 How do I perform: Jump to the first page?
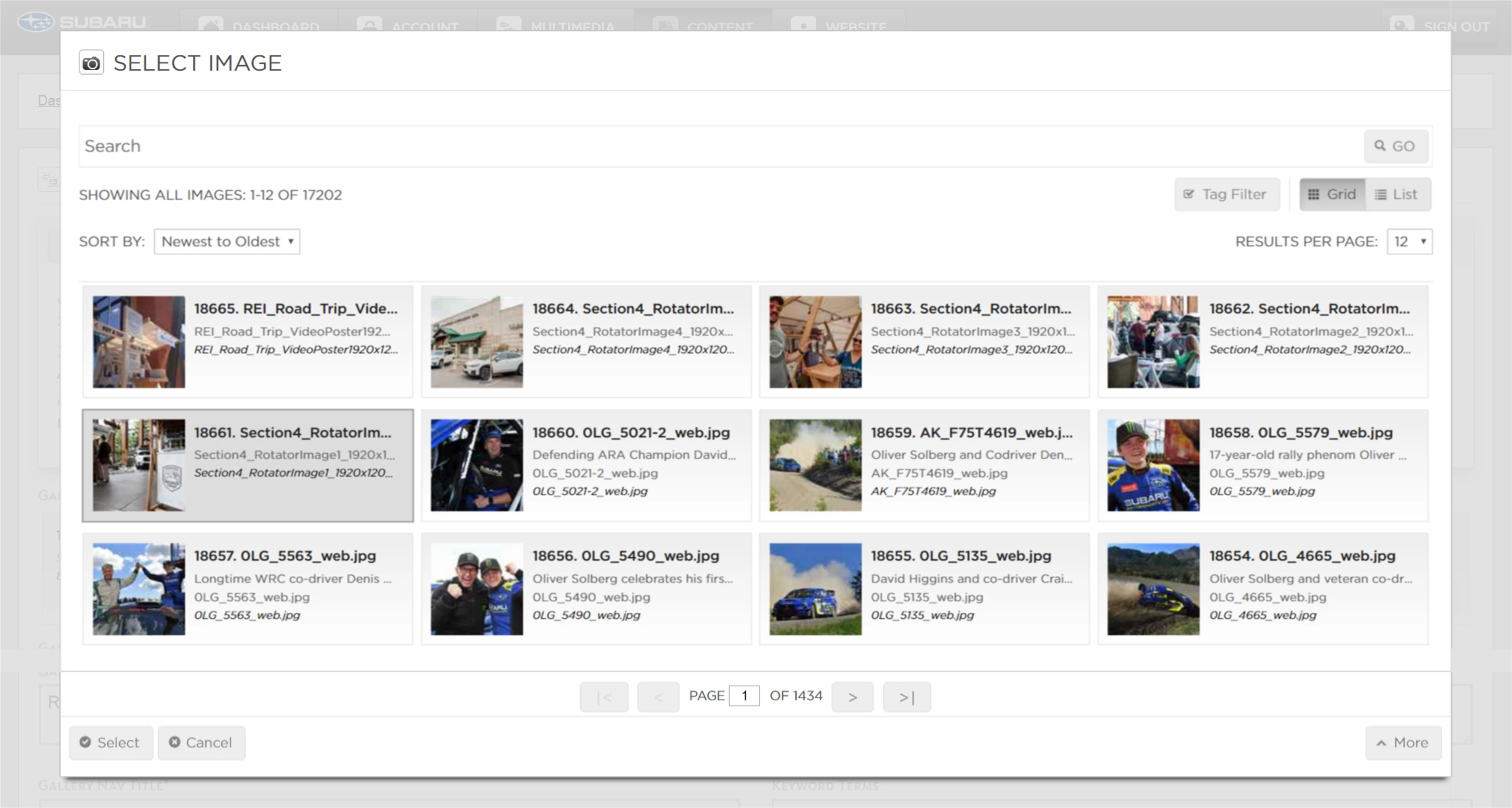[603, 697]
